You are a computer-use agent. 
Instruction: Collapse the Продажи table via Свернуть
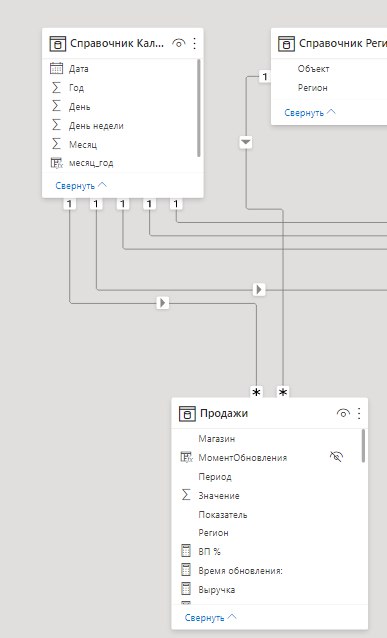210,617
